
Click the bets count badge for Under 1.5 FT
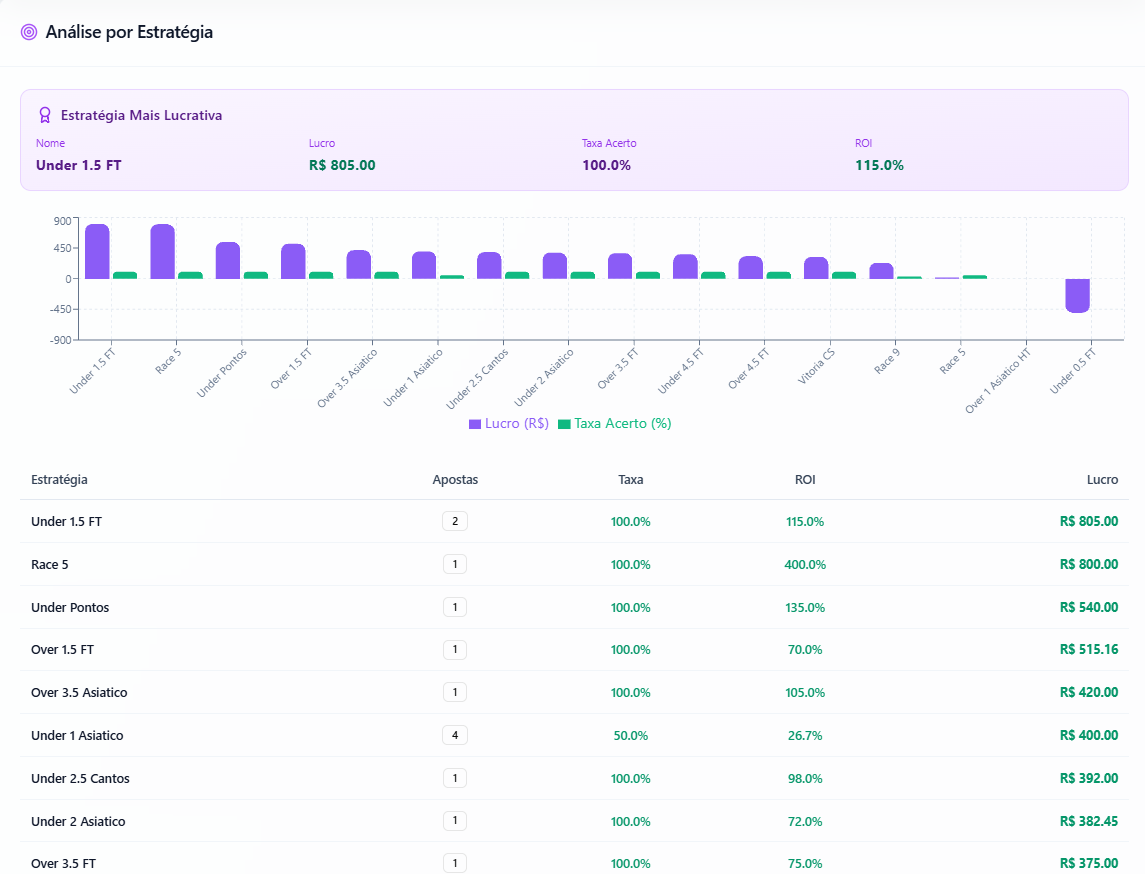(455, 522)
